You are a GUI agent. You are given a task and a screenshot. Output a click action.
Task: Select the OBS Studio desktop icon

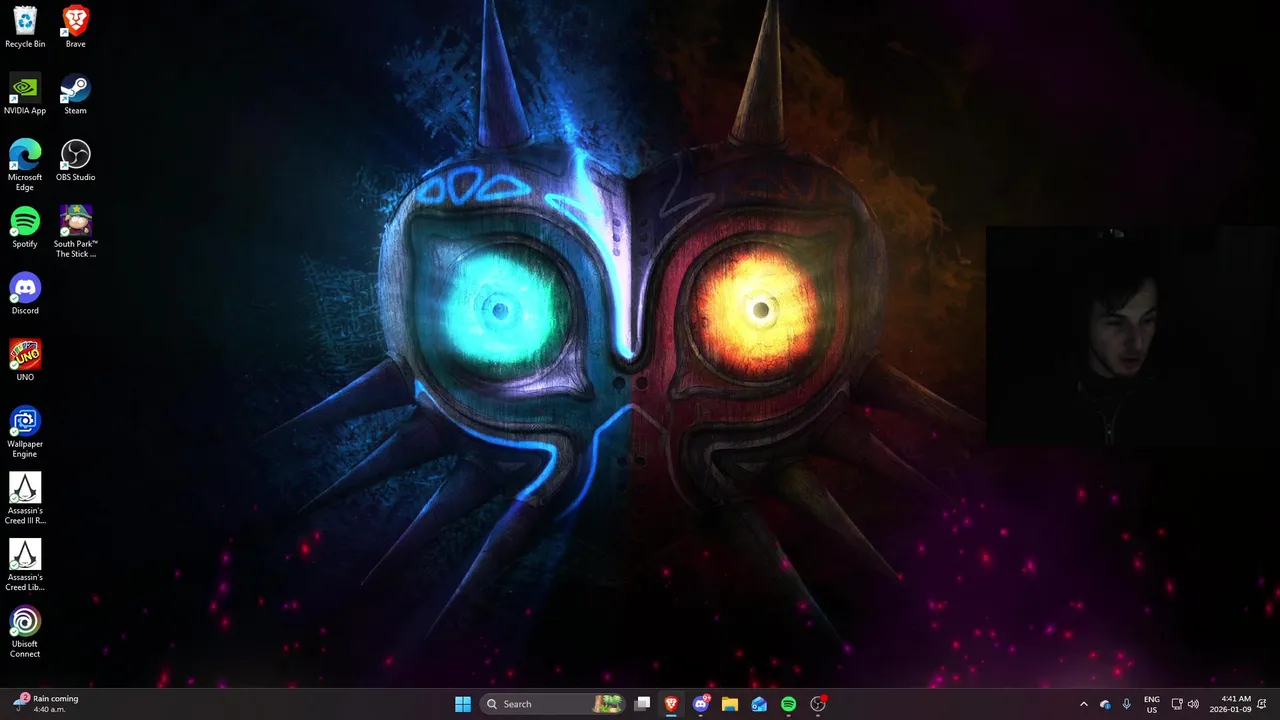tap(75, 160)
